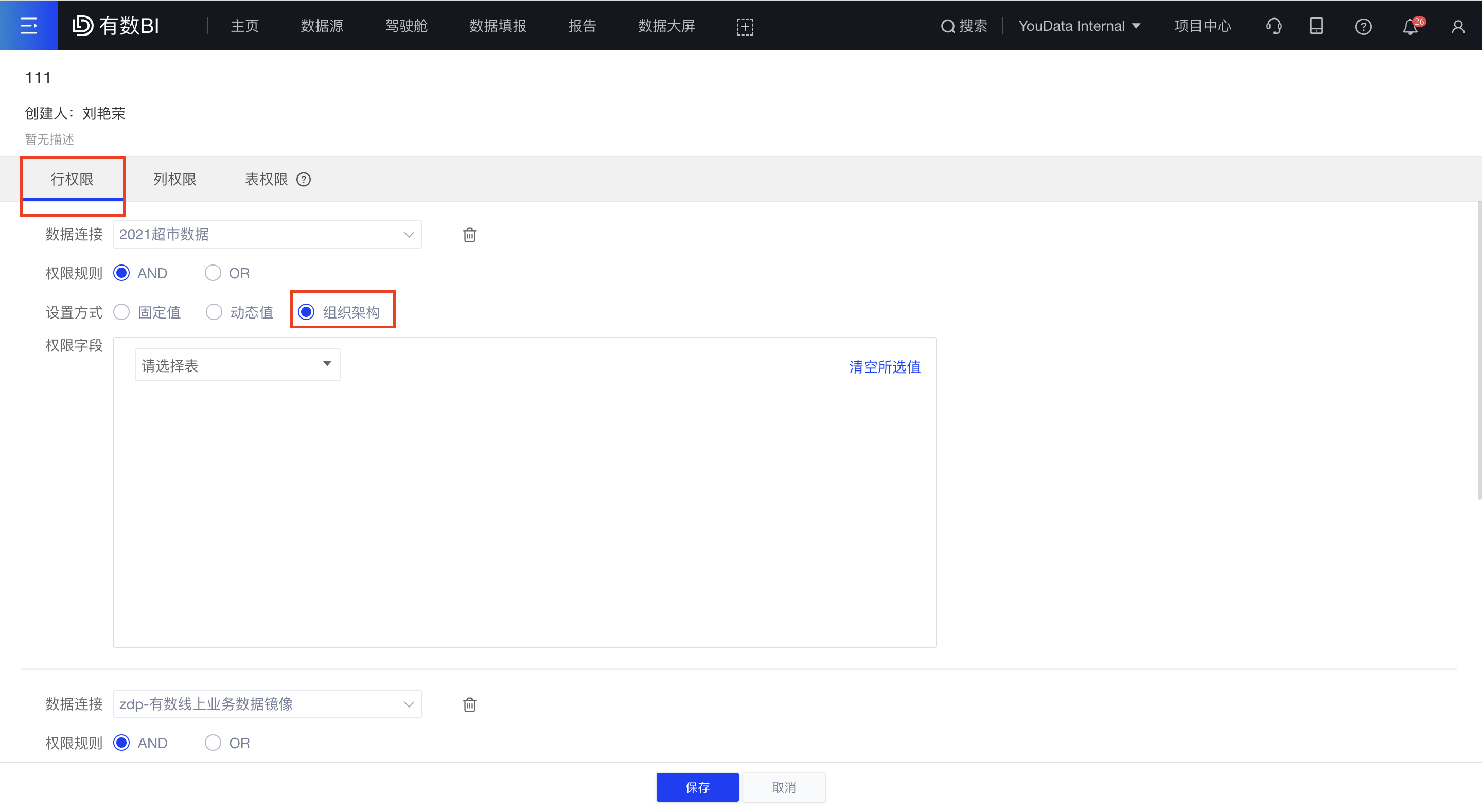Select 固定值 as the setting method
This screenshot has height=812, width=1482.
[121, 312]
